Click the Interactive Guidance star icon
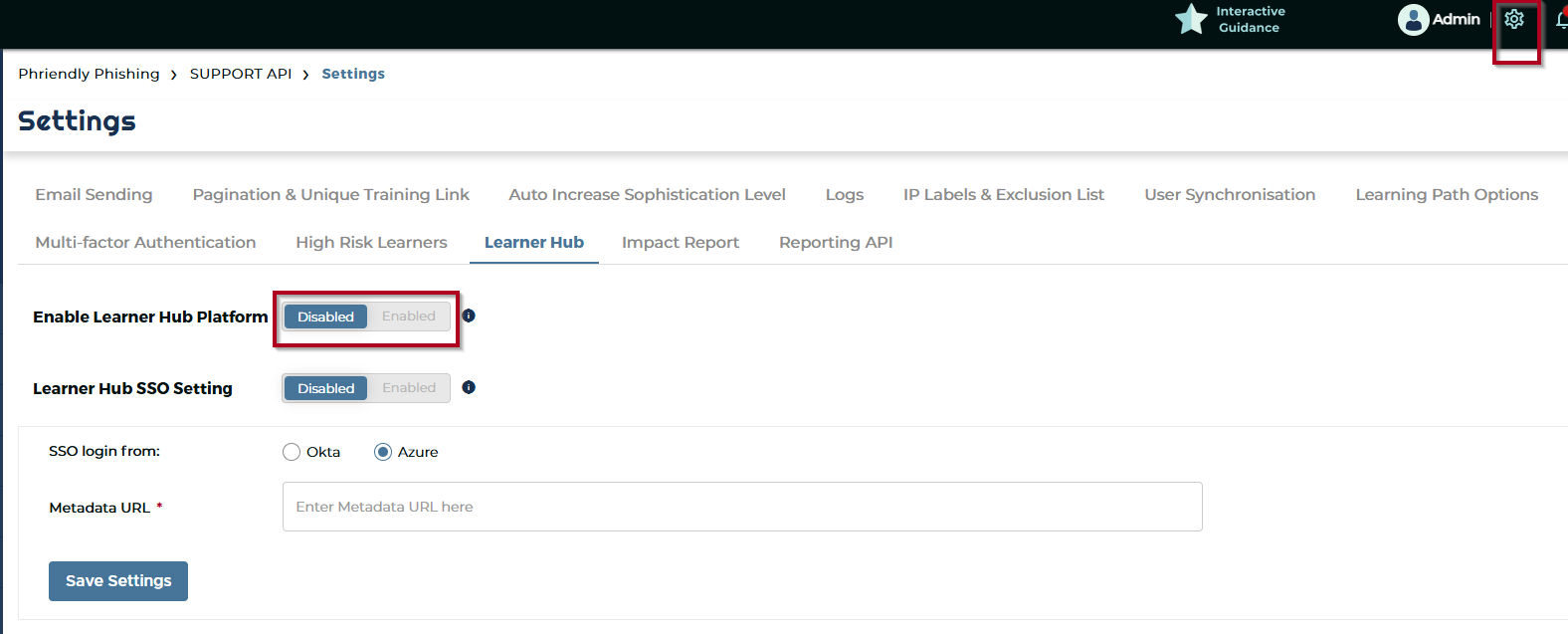Screen dimensions: 1568x634 (x=1191, y=19)
